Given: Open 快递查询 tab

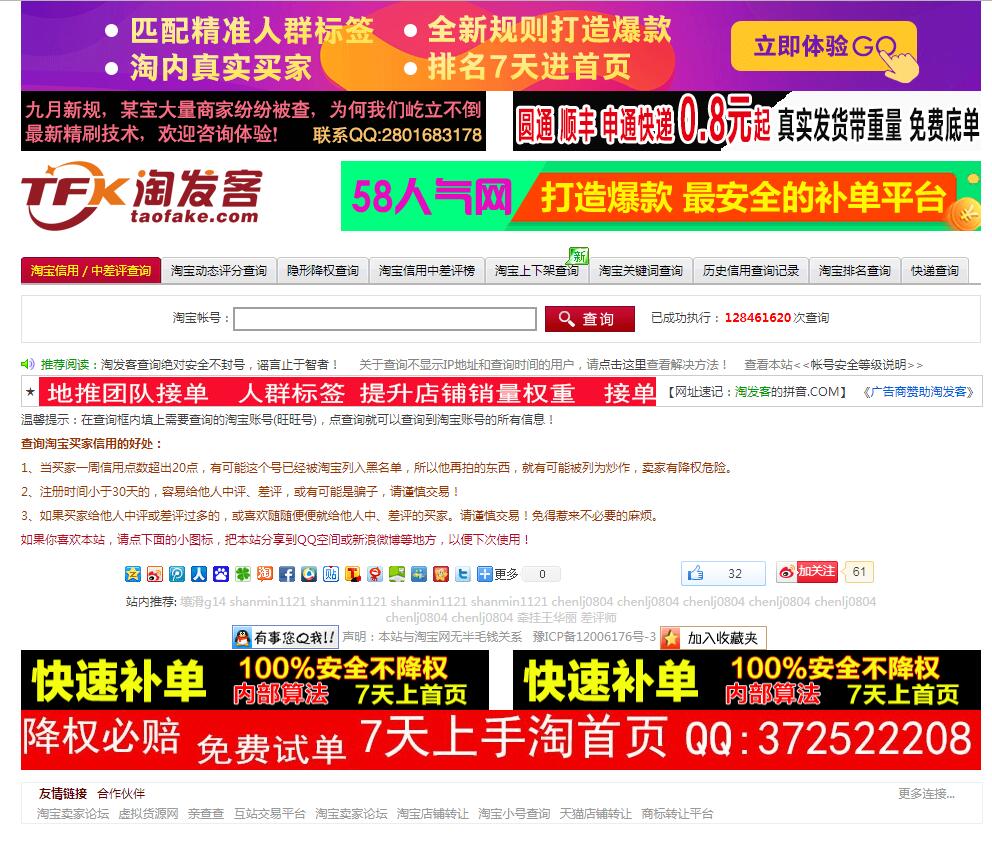Looking at the screenshot, I should tap(935, 271).
